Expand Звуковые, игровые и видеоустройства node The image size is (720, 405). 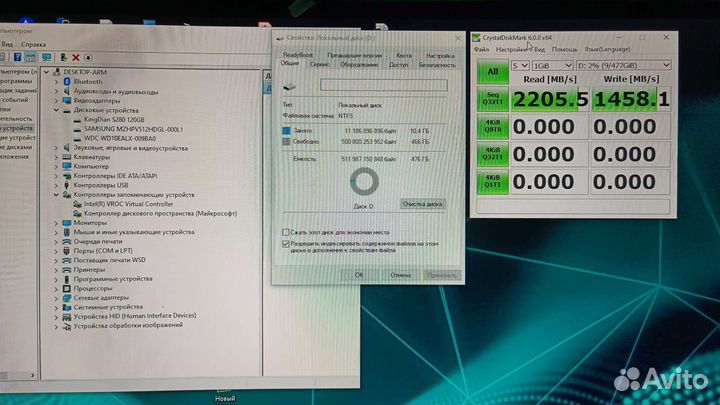tap(56, 148)
